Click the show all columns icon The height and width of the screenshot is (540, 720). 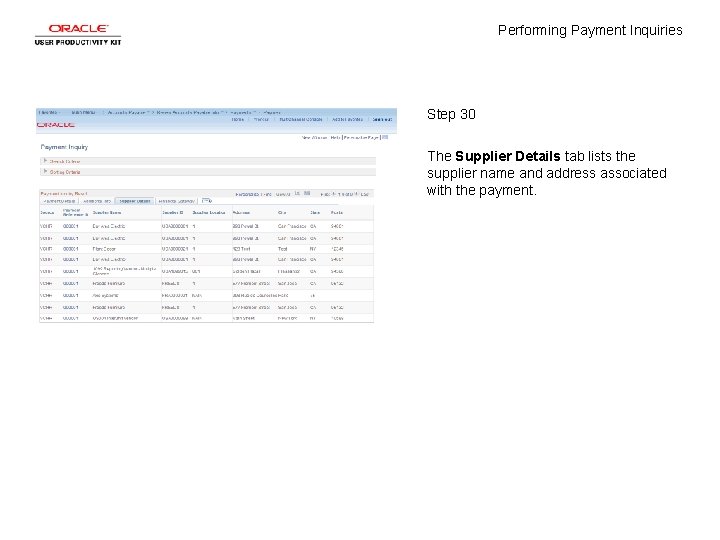click(x=206, y=201)
